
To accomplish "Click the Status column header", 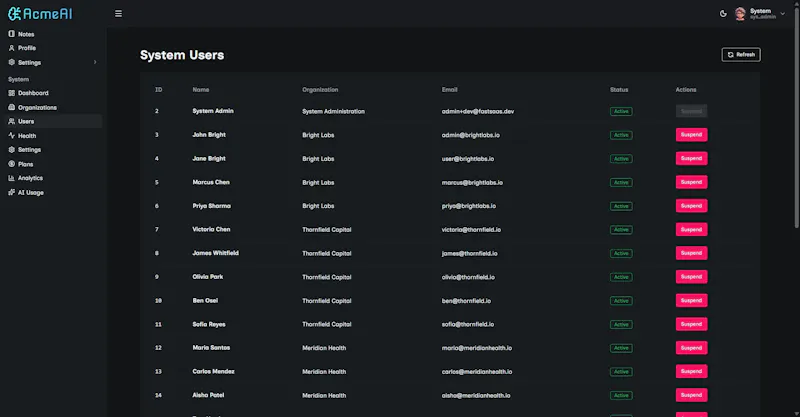I will click(619, 90).
